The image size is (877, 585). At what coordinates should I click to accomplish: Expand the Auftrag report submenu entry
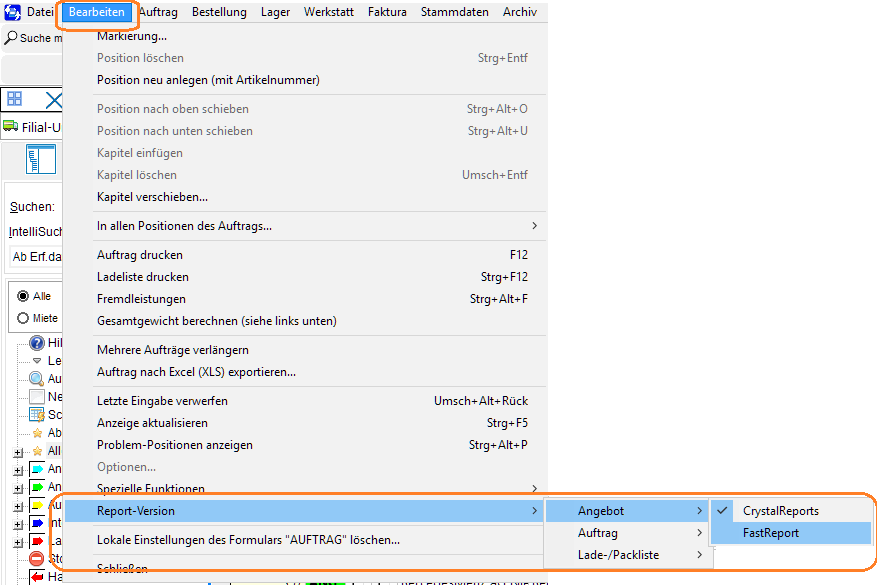coord(626,533)
